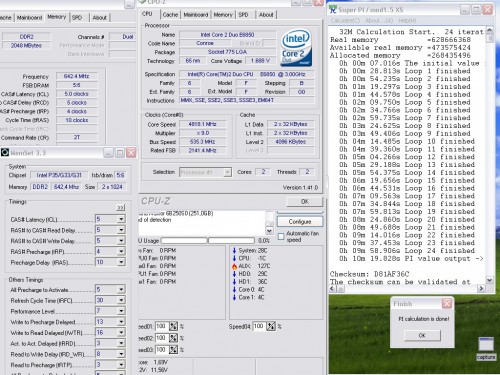The height and width of the screenshot is (375, 500).
Task: Click the HD1 temperature arrow icon
Action: [x=234, y=282]
